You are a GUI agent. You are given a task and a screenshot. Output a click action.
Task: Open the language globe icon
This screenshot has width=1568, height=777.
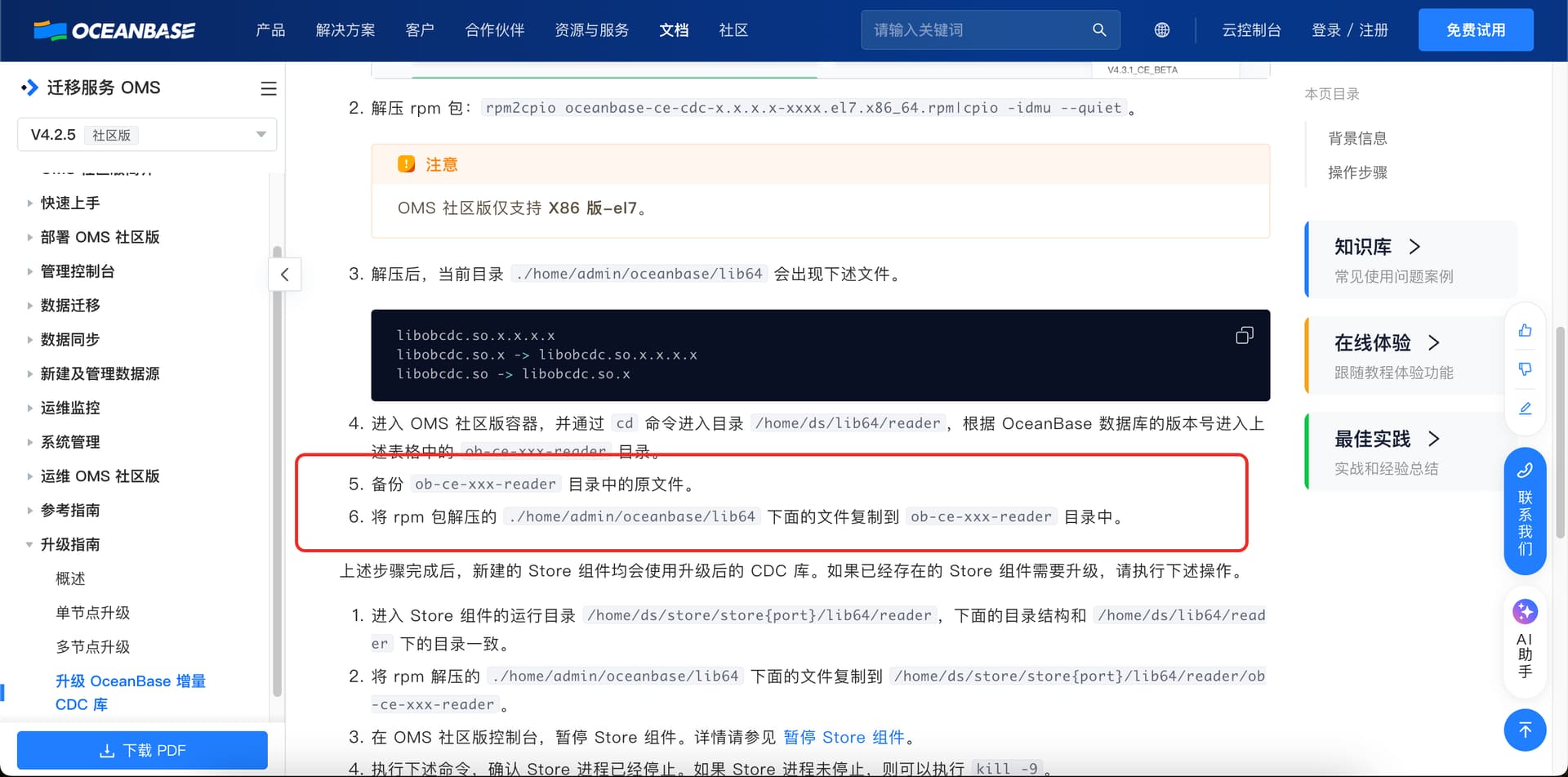click(x=1160, y=29)
